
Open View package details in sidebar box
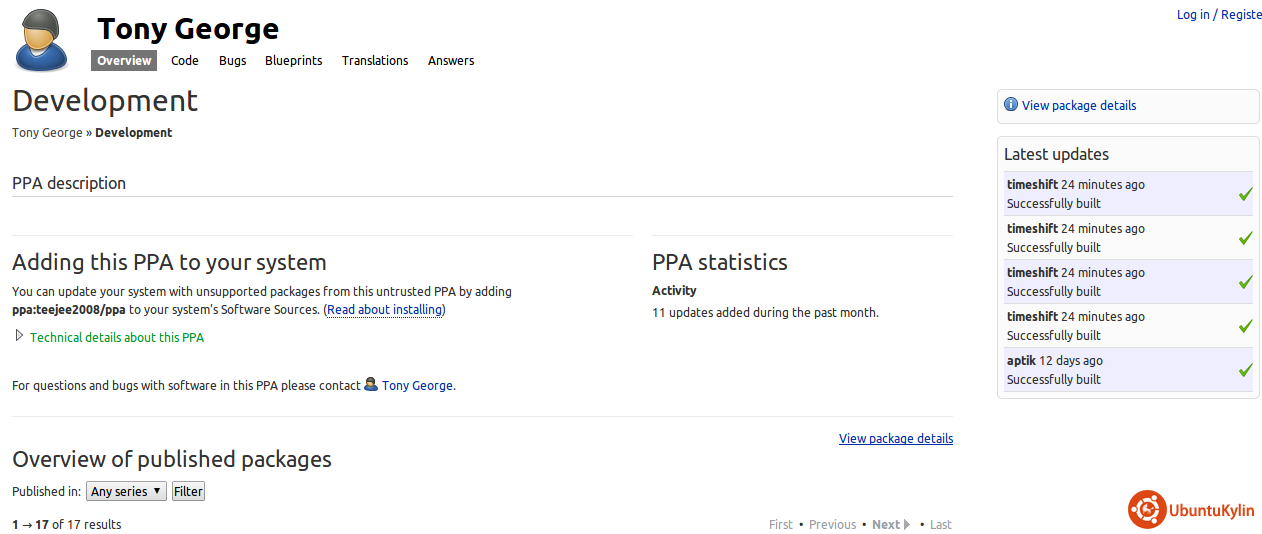coord(1078,105)
